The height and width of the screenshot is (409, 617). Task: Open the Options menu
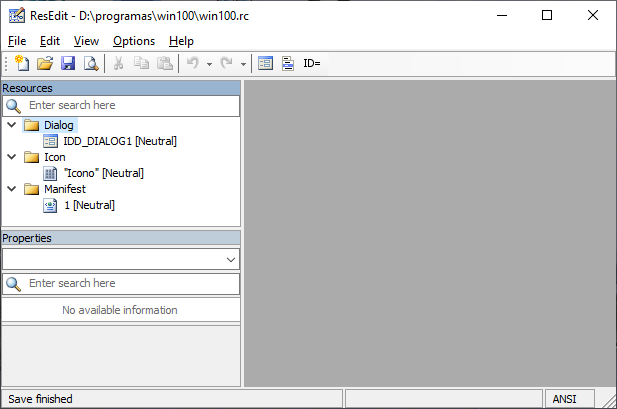(x=134, y=41)
